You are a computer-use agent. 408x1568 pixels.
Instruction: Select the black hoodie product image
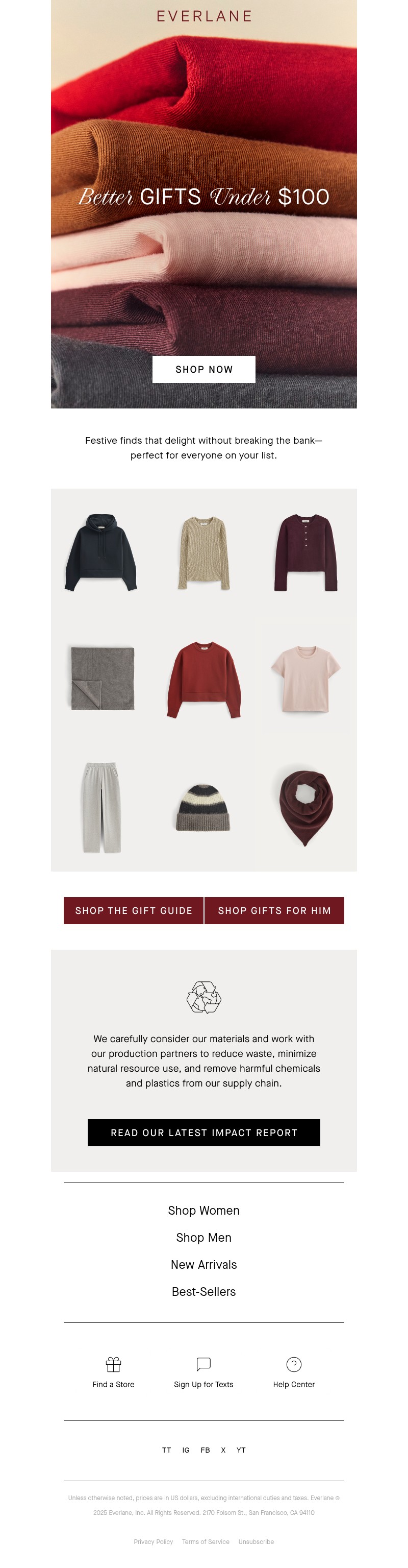pyautogui.click(x=101, y=552)
